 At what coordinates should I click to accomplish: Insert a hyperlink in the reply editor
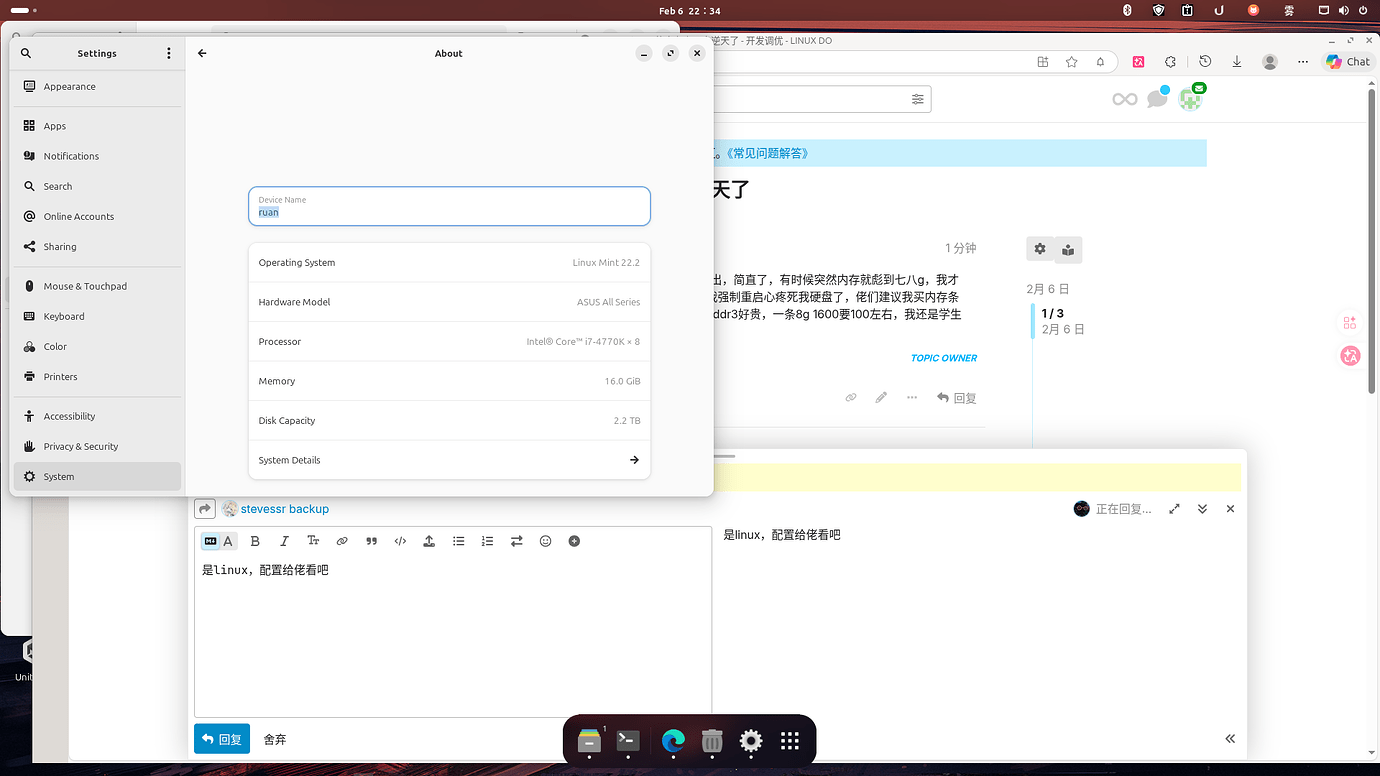click(342, 541)
